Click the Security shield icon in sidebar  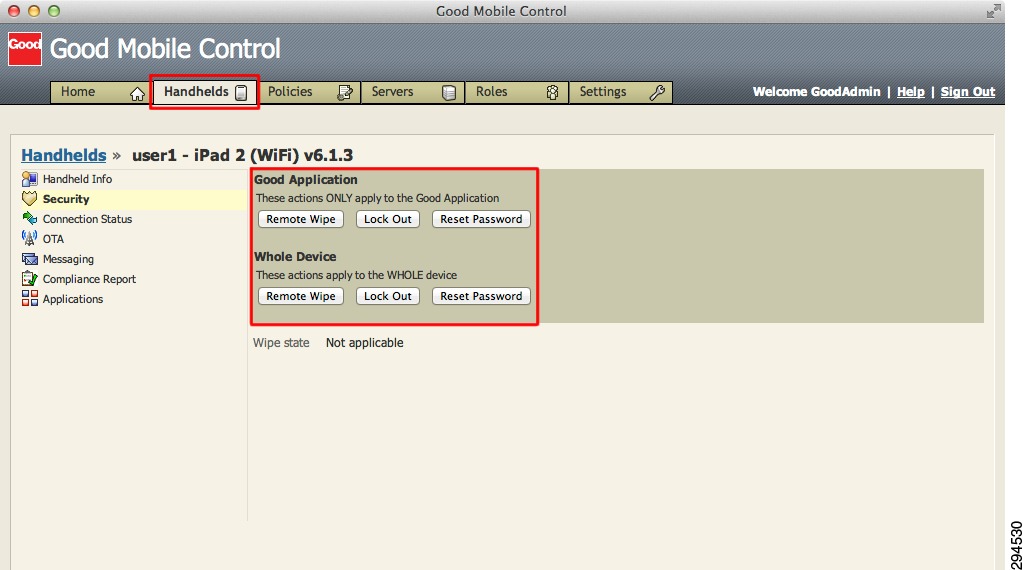click(x=29, y=198)
